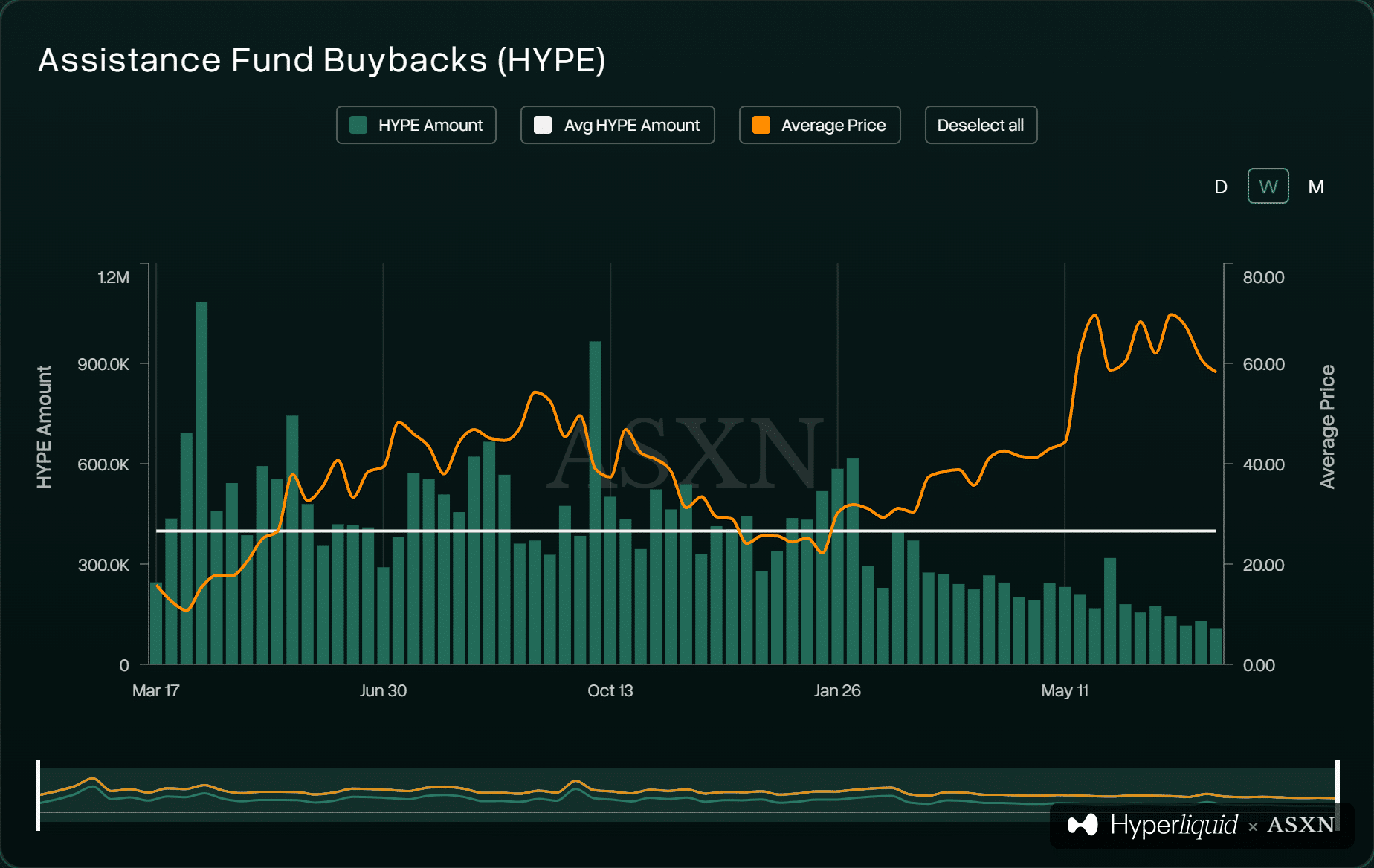Screen dimensions: 1374x868
Task: Click the white Avg HYPE Amount swatch
Action: click(x=543, y=125)
